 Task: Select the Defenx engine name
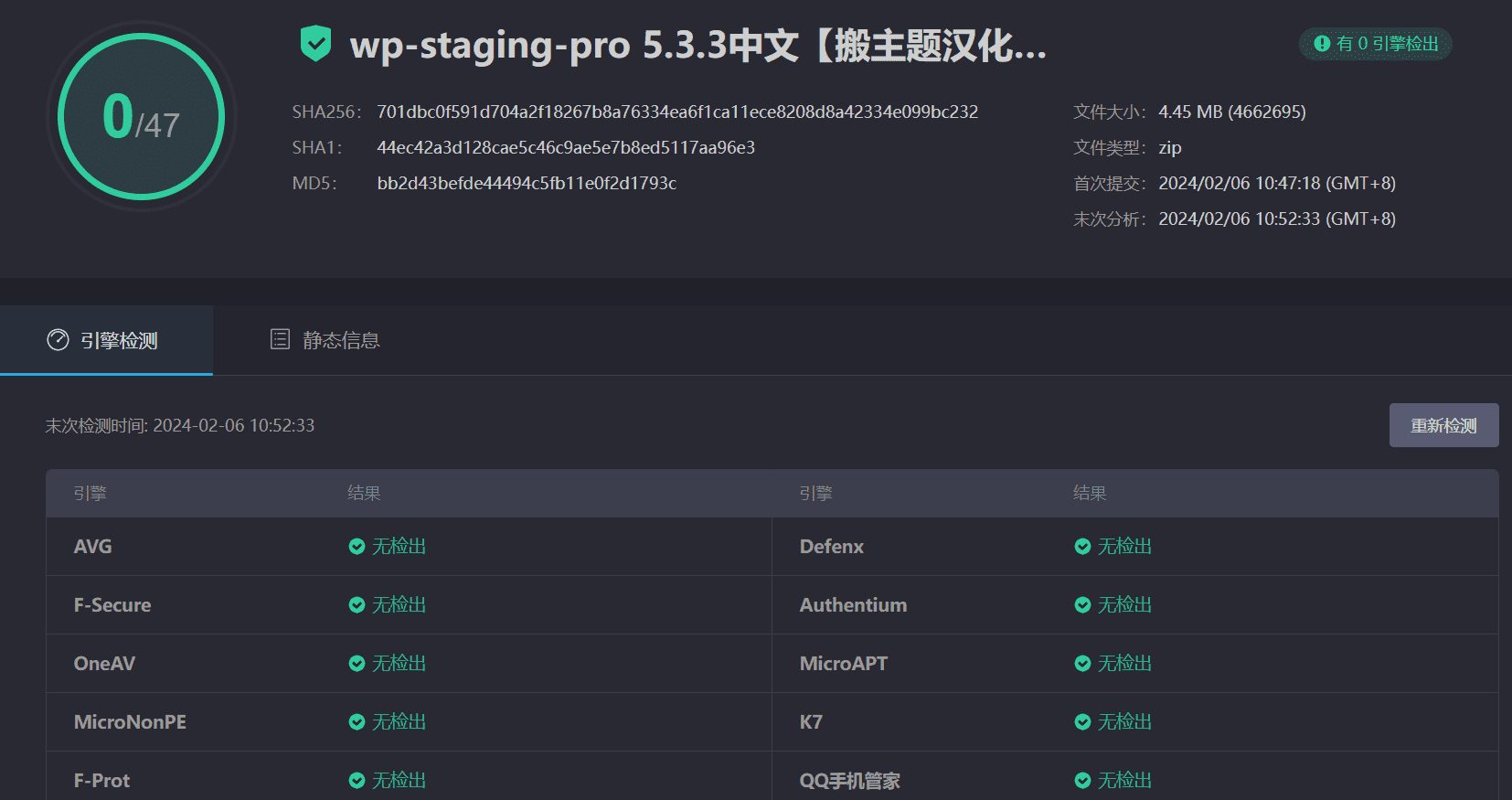tap(832, 547)
